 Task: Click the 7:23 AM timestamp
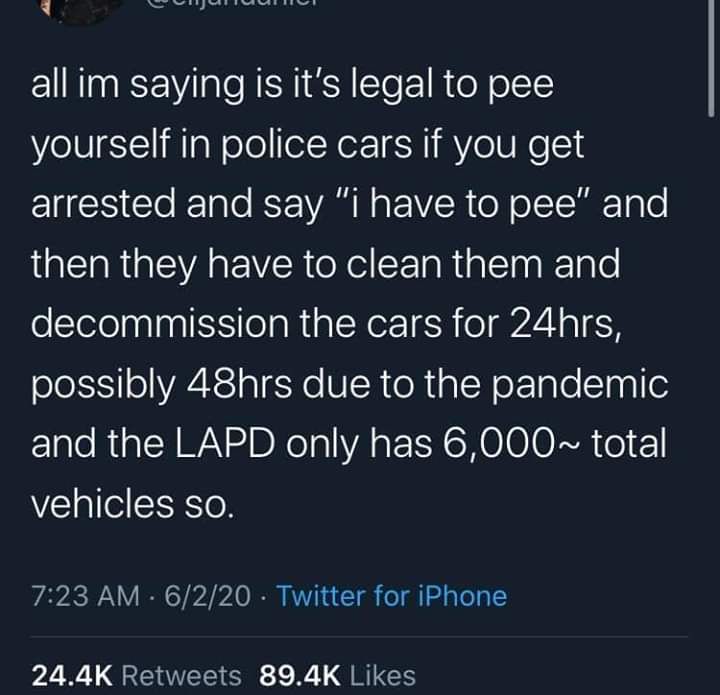(85, 596)
